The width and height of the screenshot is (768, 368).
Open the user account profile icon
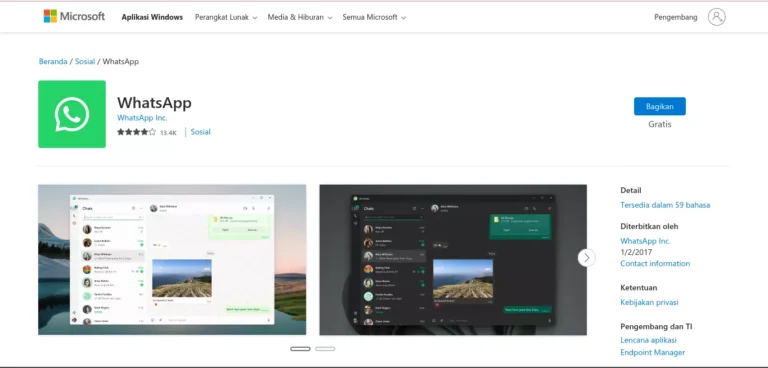716,17
